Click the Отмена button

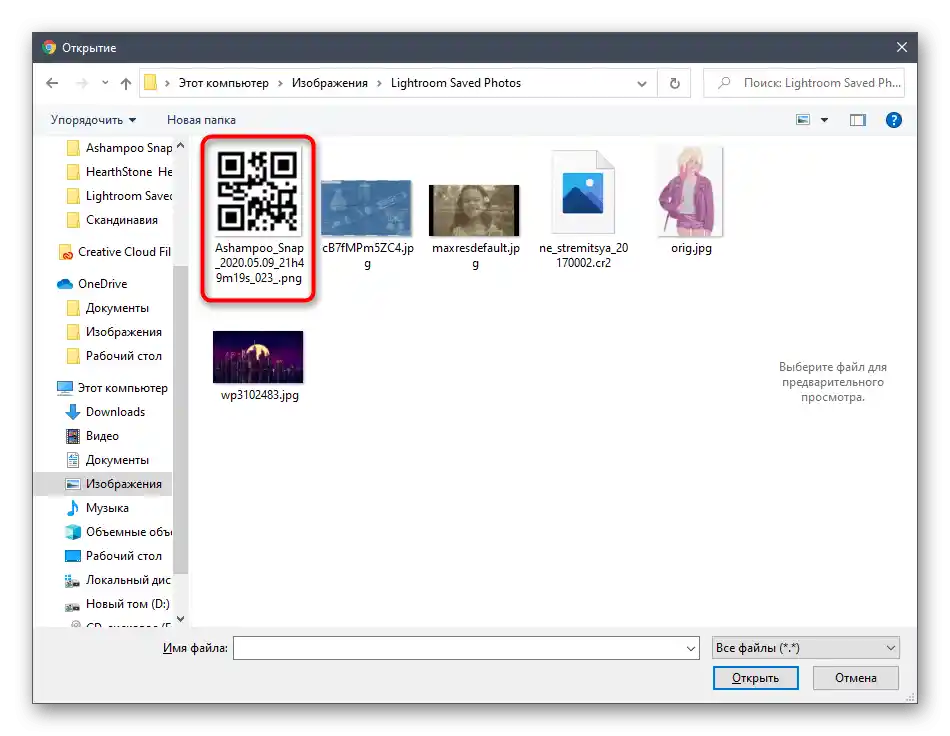click(x=855, y=678)
